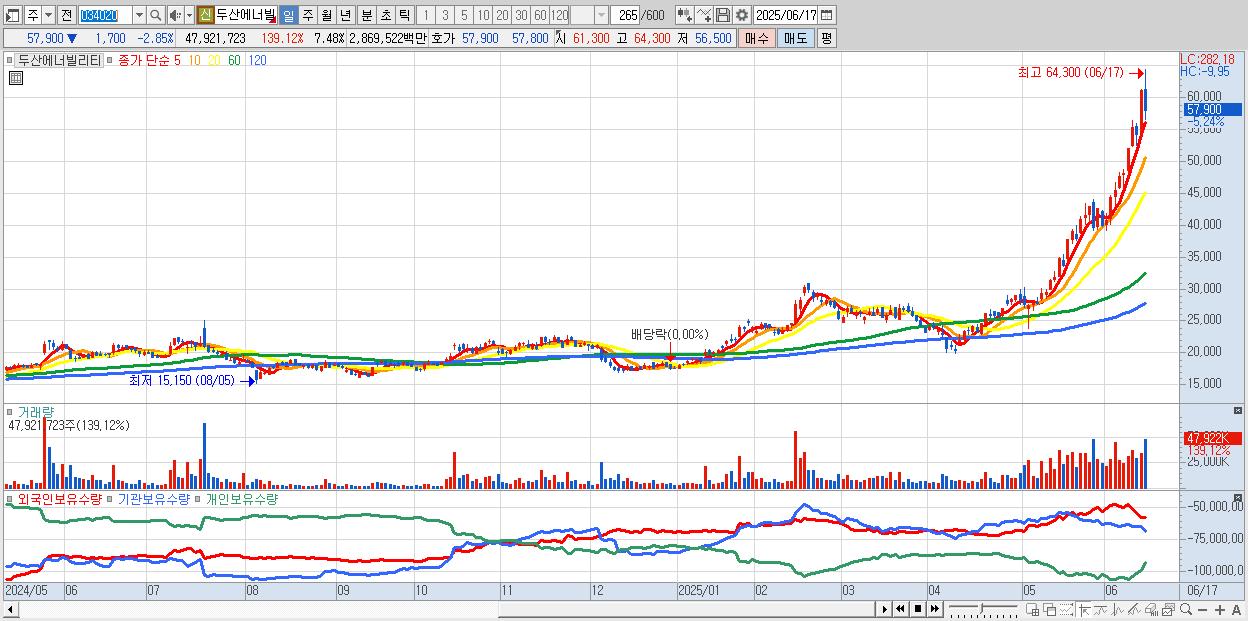Click the crosshair cursor tool icon
The image size is (1248, 621).
(x=1084, y=610)
